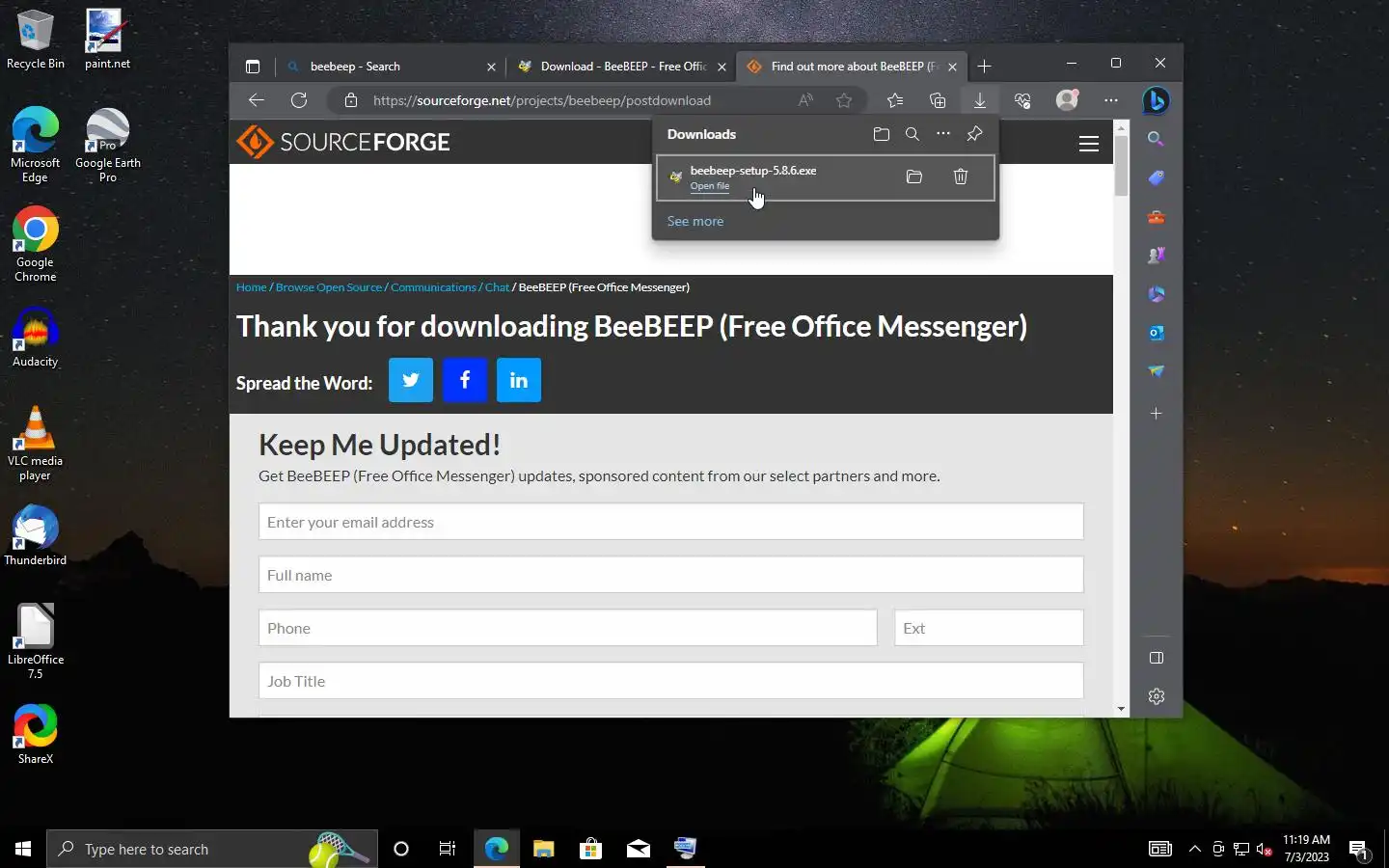
Task: Click the Full name field
Action: point(671,575)
